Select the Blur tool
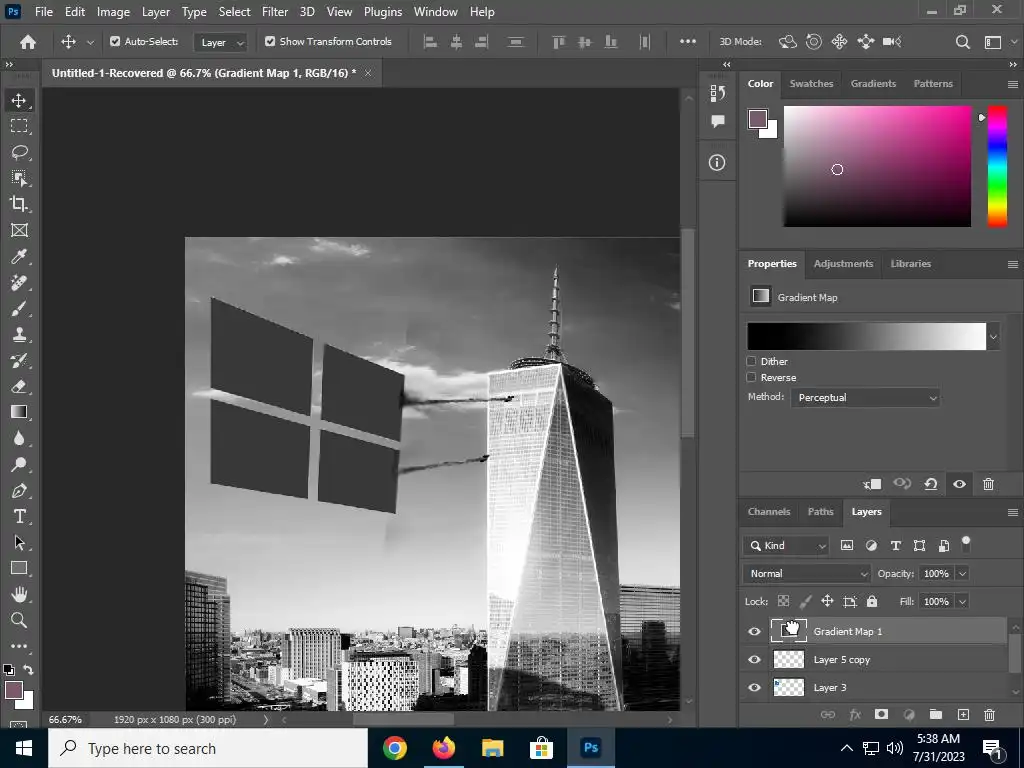Screen dimensions: 1024x768 19,438
